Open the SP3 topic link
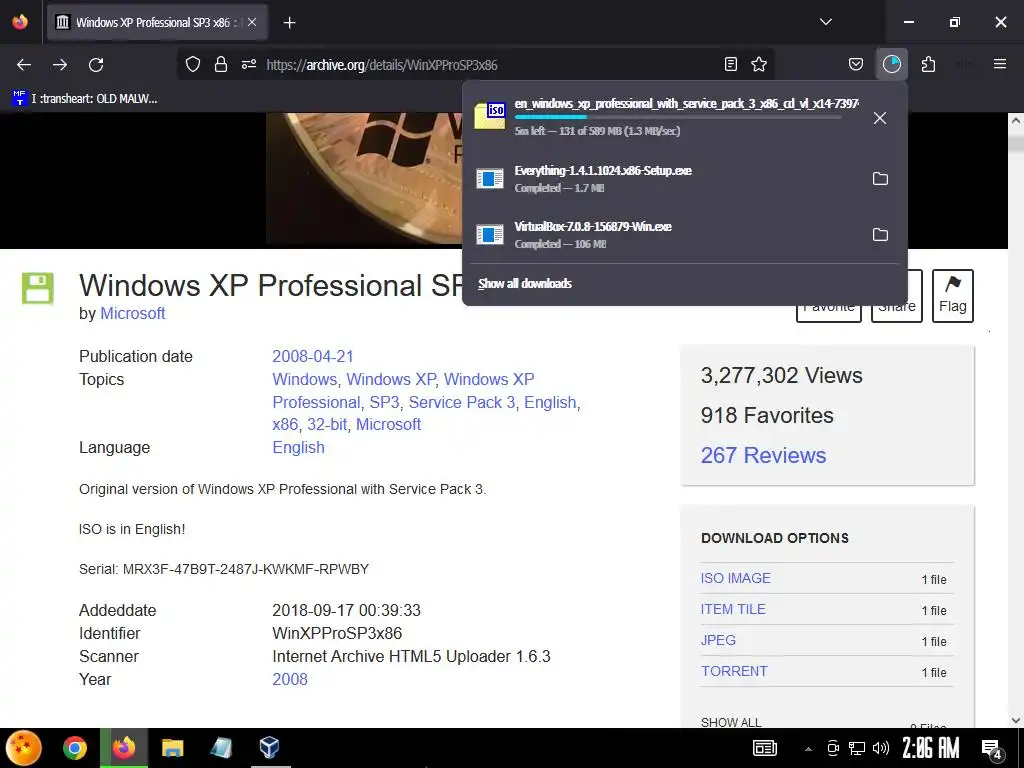This screenshot has height=768, width=1024. (384, 402)
